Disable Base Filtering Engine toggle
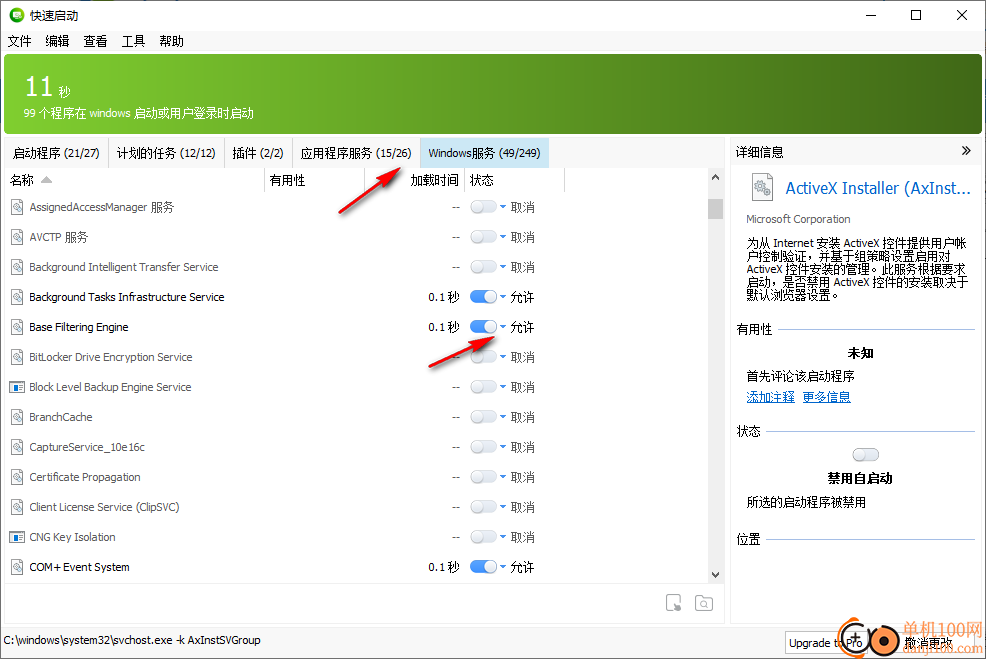986x659 pixels. point(483,327)
